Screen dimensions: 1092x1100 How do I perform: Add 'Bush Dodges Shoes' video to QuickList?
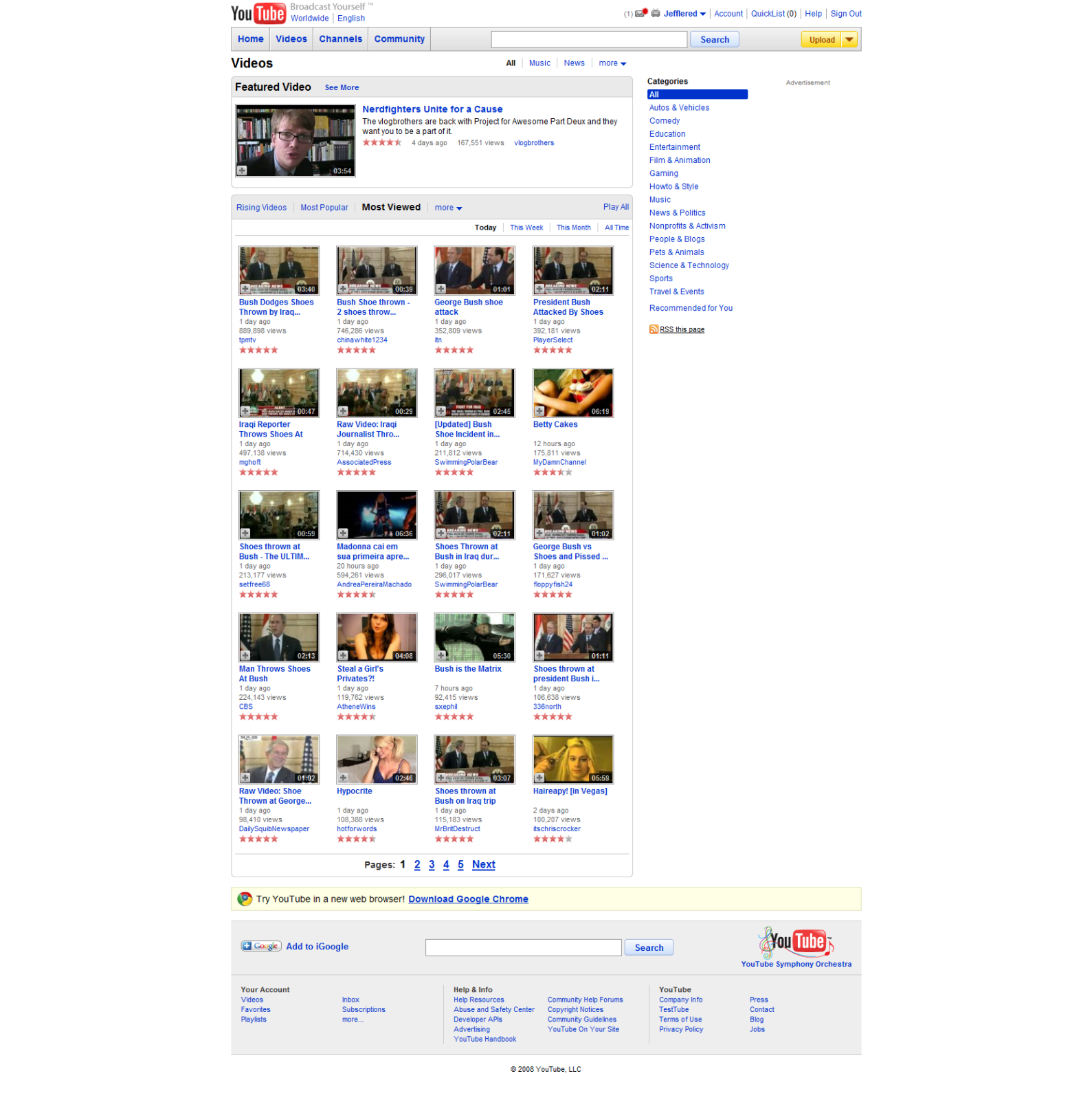click(x=245, y=289)
